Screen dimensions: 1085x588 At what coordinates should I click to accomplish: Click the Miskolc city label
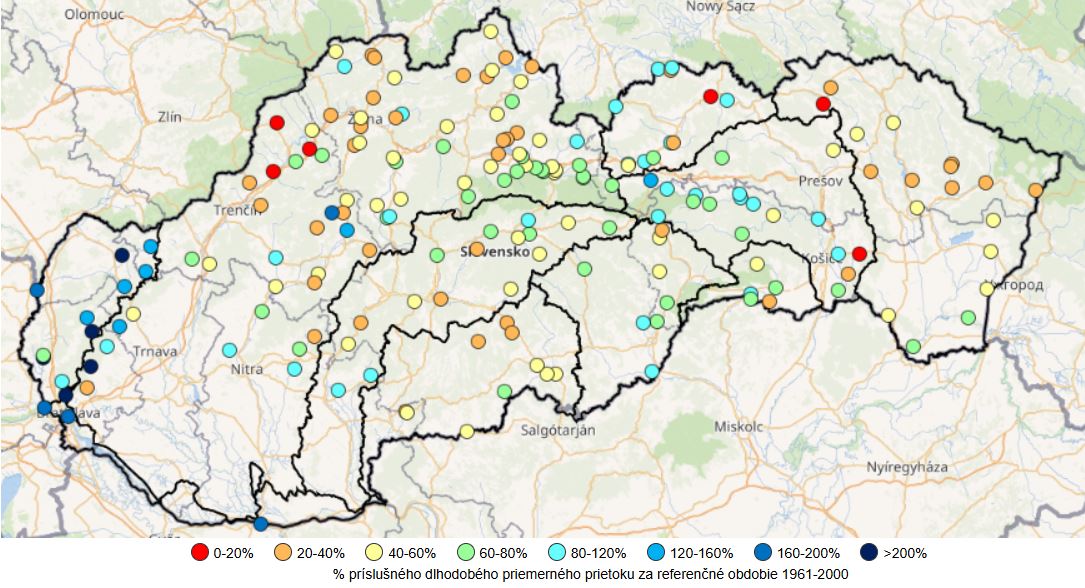(739, 426)
